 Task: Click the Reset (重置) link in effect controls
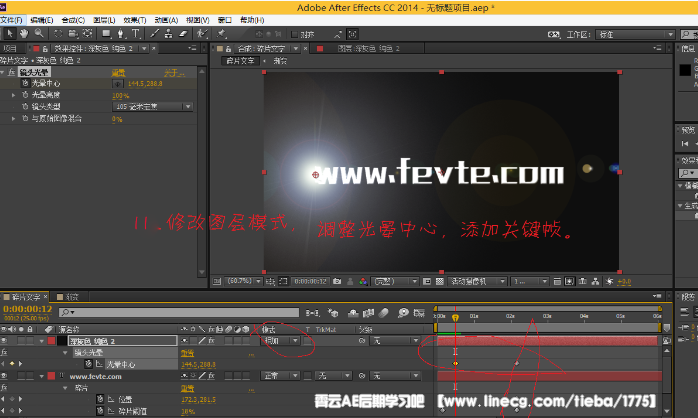pos(118,73)
